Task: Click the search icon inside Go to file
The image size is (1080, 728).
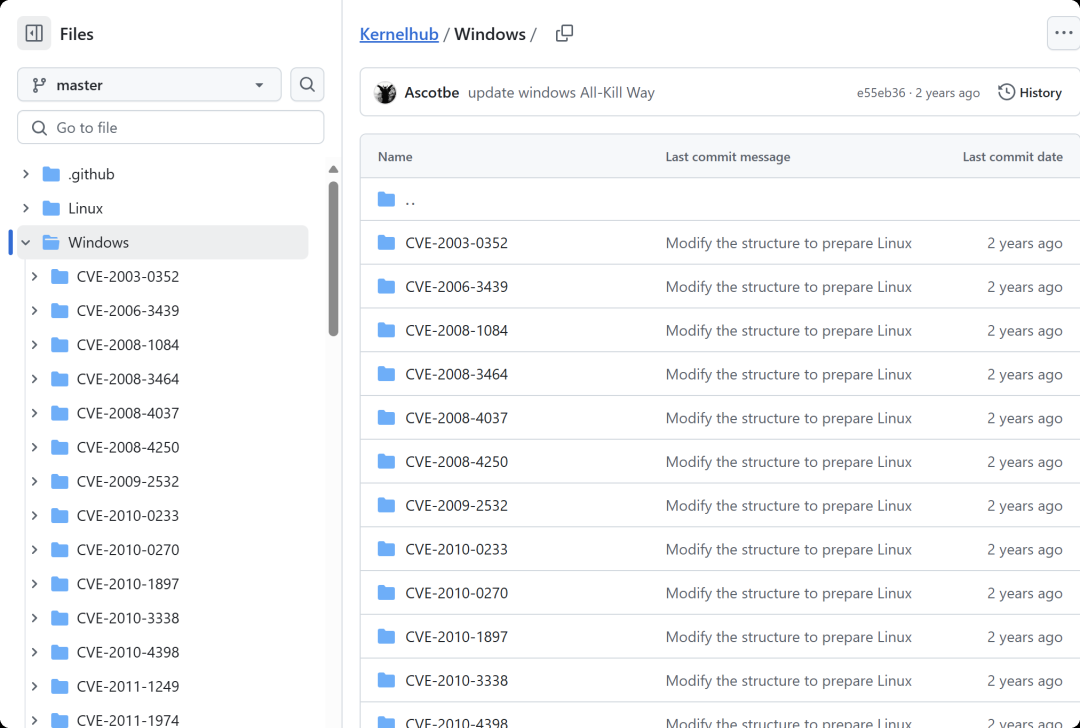Action: (x=39, y=127)
